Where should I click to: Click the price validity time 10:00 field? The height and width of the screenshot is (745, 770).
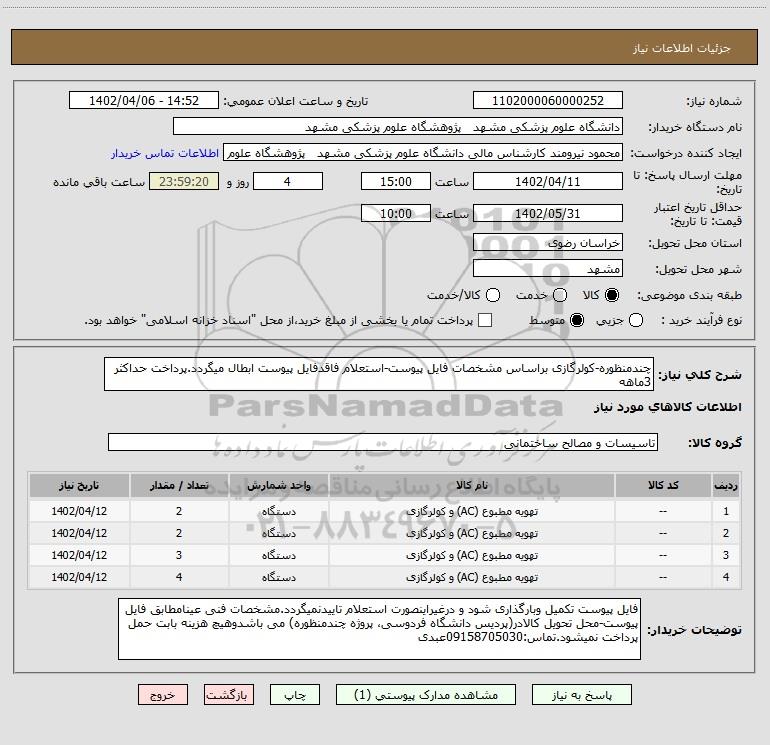point(396,213)
